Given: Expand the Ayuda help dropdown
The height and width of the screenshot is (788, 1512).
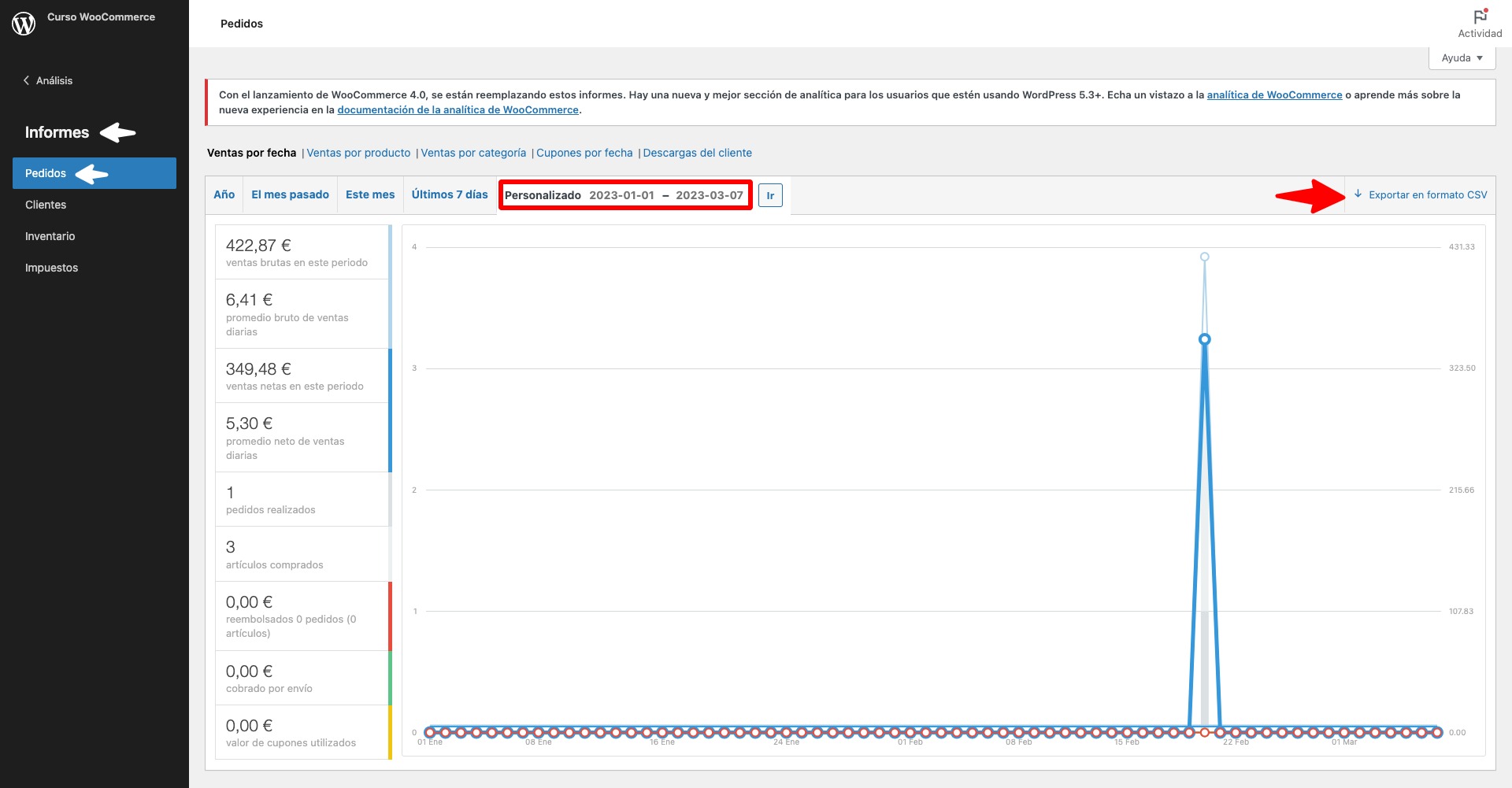Looking at the screenshot, I should click(x=1462, y=58).
